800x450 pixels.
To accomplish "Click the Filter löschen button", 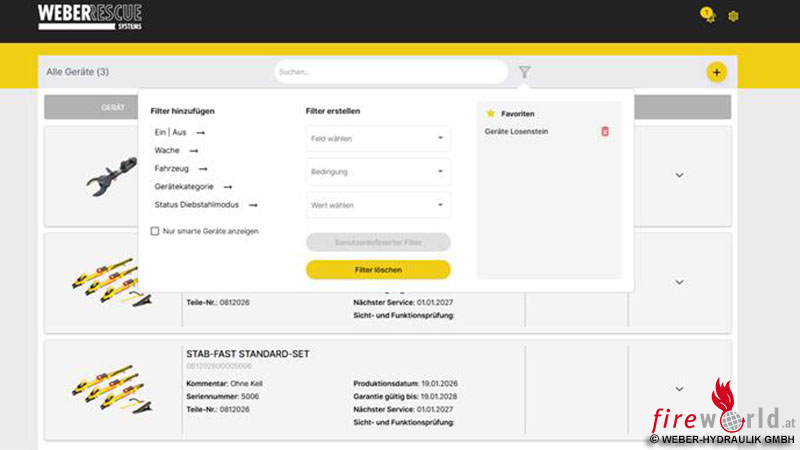I will click(x=378, y=270).
